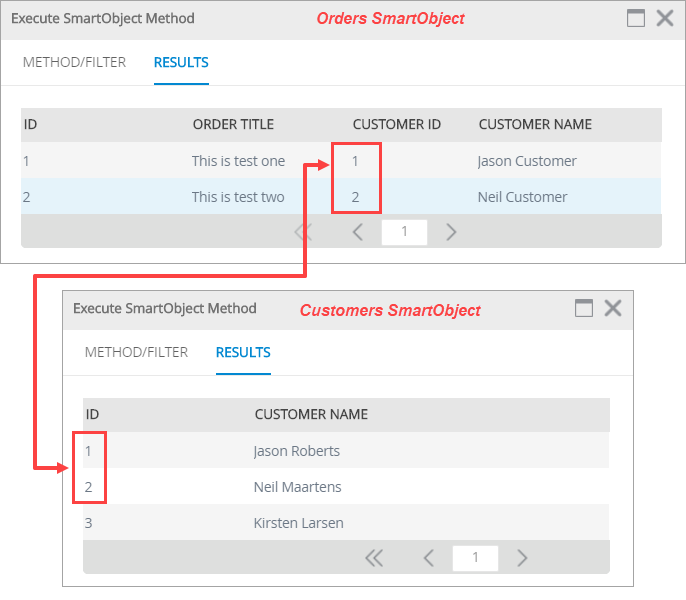Select the Kirsten Larsen customer row

[x=298, y=523]
